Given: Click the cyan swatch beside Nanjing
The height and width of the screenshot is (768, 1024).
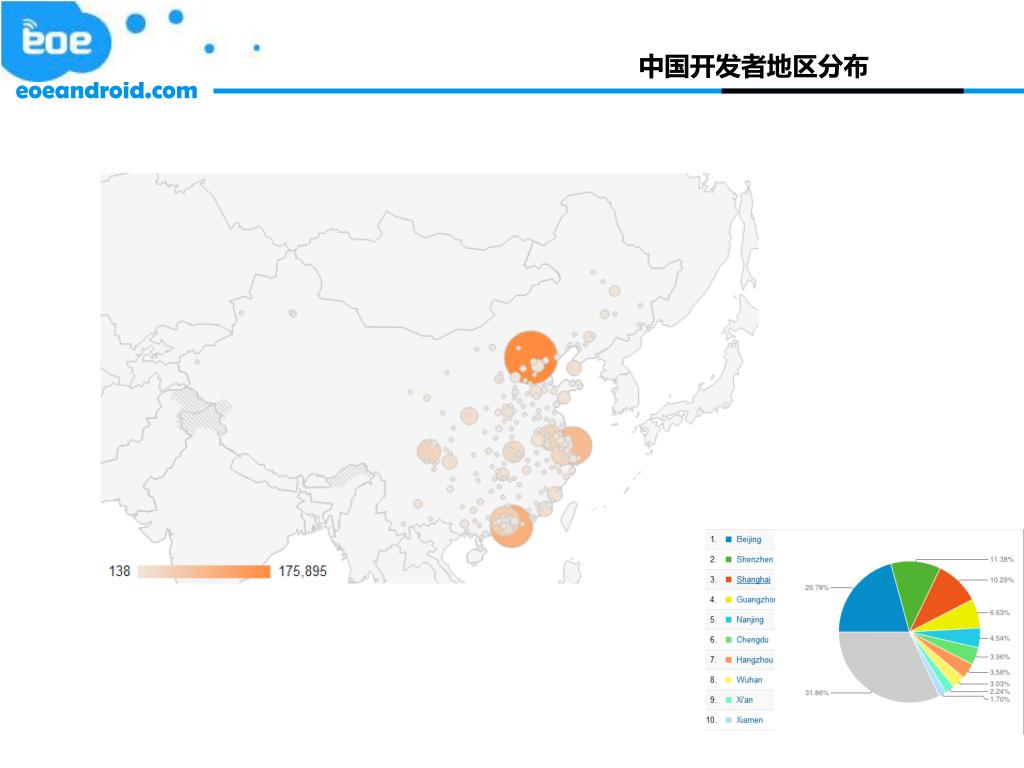Looking at the screenshot, I should coord(728,620).
